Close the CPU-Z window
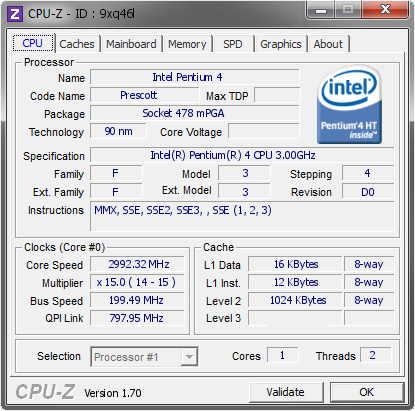Screen dimensions: 415x411 (x=385, y=10)
